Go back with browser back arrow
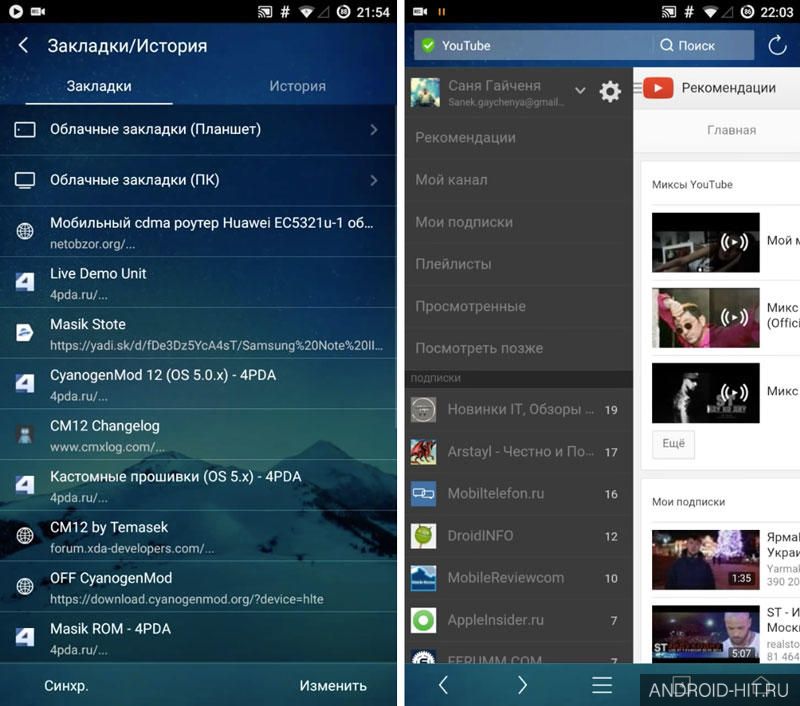The height and width of the screenshot is (706, 800). [443, 685]
